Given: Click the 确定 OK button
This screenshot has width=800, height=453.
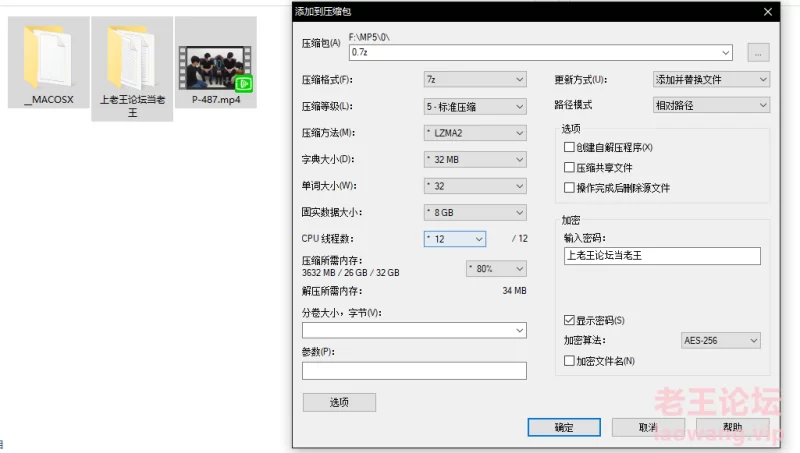Looking at the screenshot, I should 564,427.
